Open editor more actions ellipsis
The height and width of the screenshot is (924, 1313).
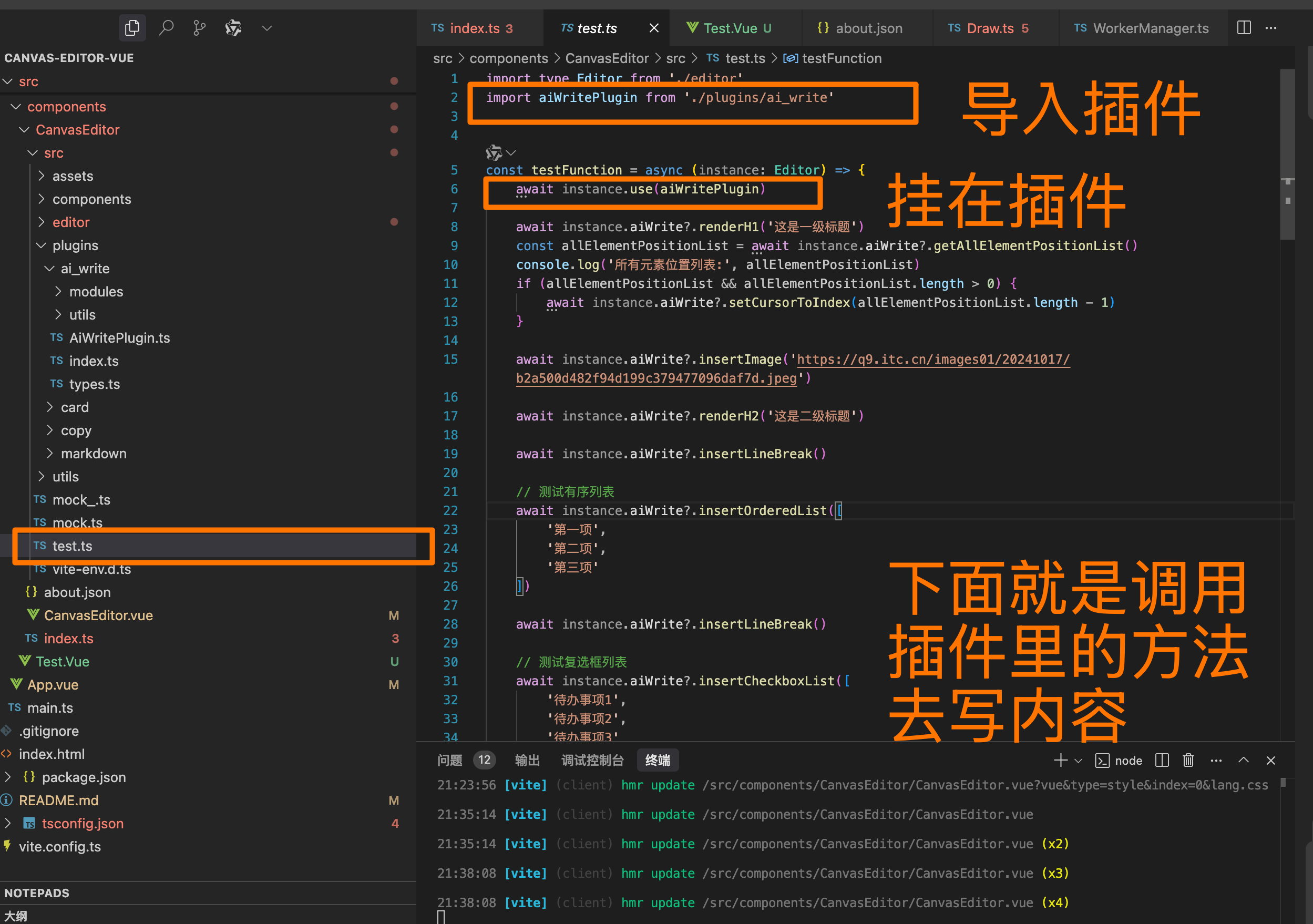point(1270,27)
